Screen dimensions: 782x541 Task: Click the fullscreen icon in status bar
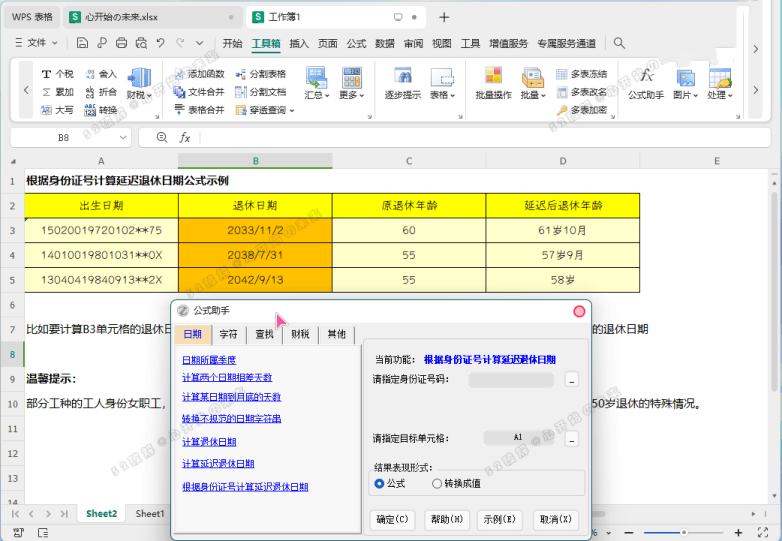[x=763, y=532]
